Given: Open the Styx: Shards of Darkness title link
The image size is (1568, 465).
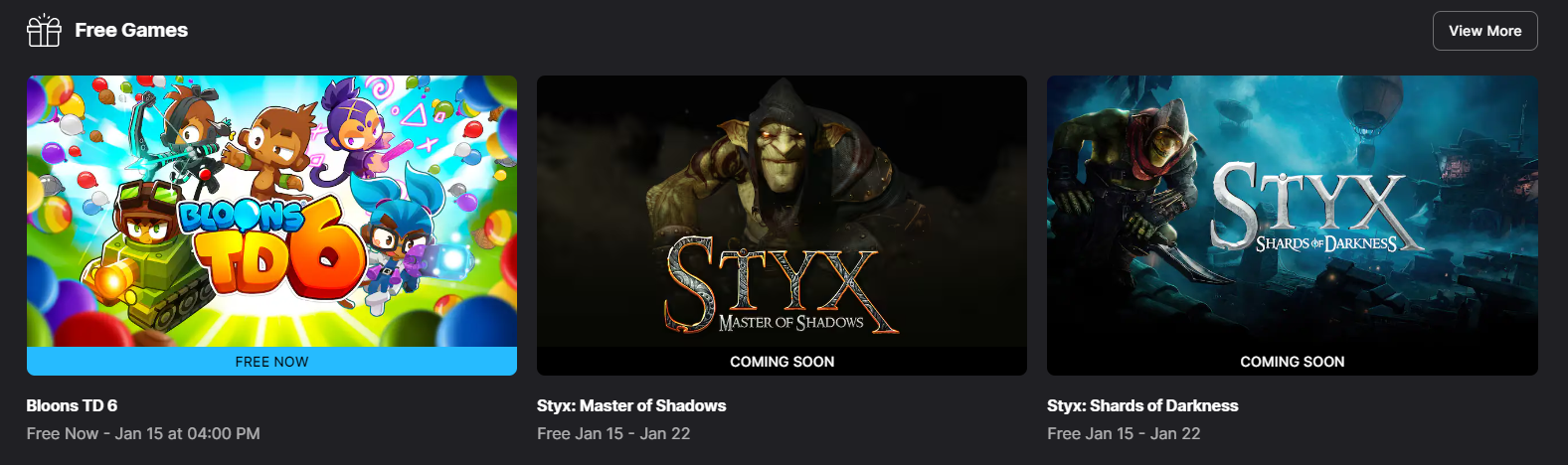Looking at the screenshot, I should point(1142,405).
